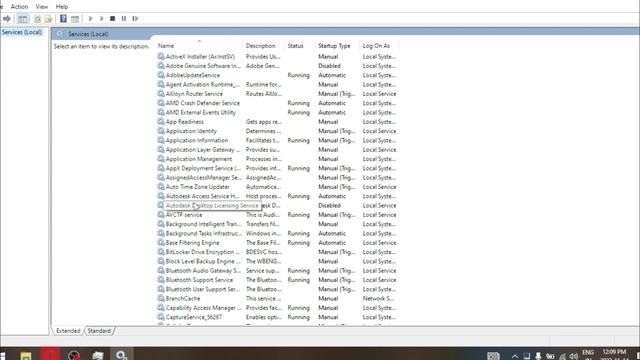Click the gear icon beside Base Filtering Engine
Viewport: 640px width, 360px height.
click(161, 242)
